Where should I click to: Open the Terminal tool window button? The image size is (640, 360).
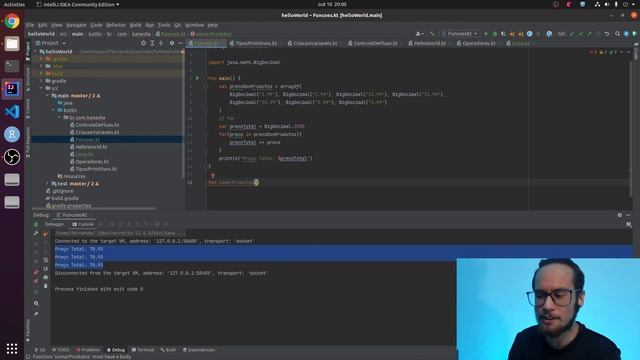143,350
